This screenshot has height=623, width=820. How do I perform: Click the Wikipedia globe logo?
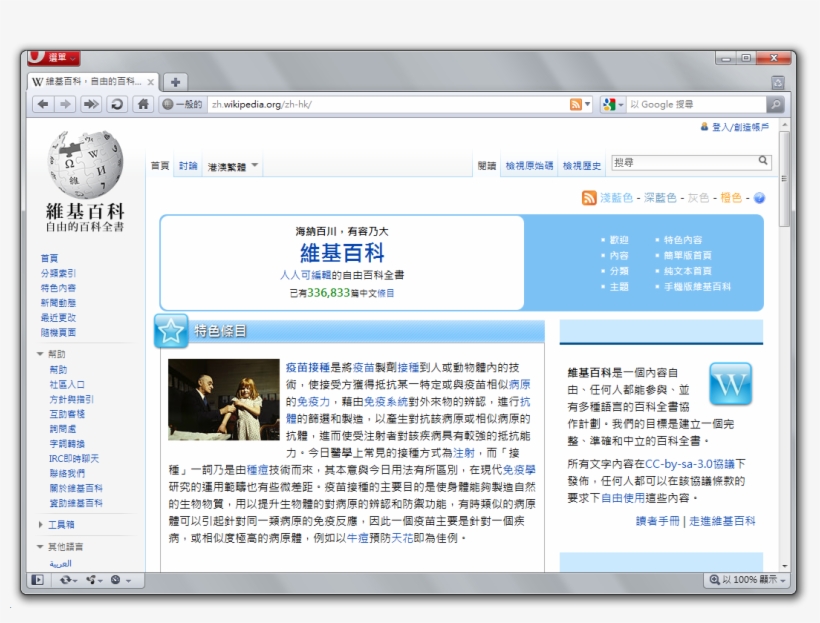85,164
